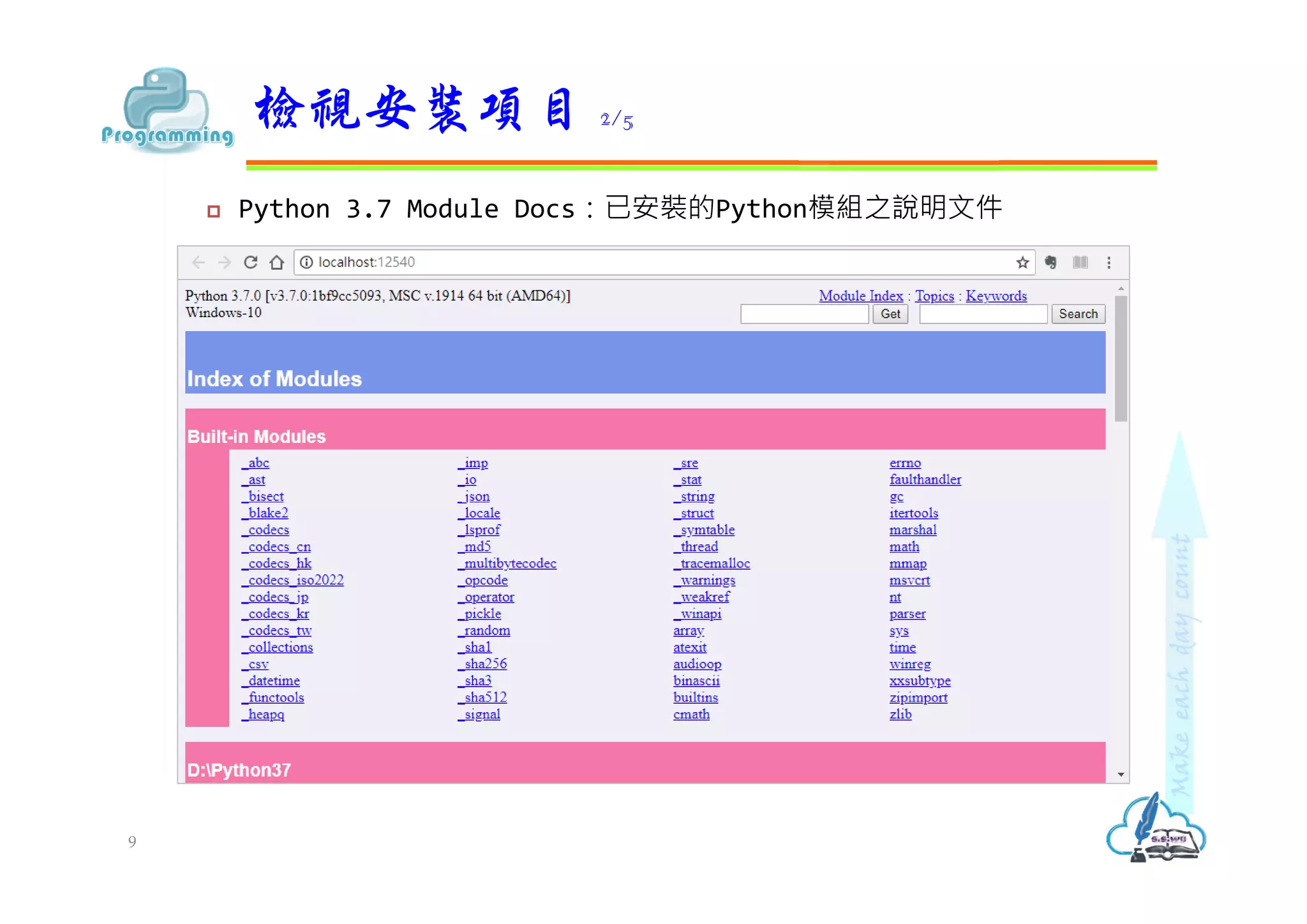Open the _thread module link
This screenshot has width=1307, height=924.
(x=696, y=547)
